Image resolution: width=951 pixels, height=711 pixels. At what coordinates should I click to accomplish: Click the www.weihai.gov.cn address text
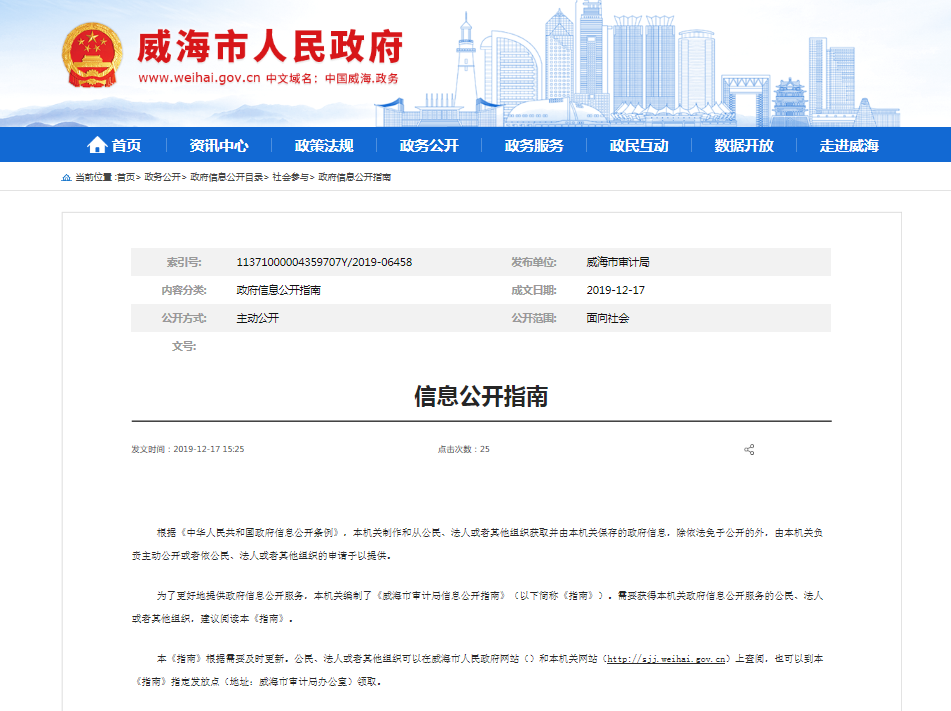point(199,78)
